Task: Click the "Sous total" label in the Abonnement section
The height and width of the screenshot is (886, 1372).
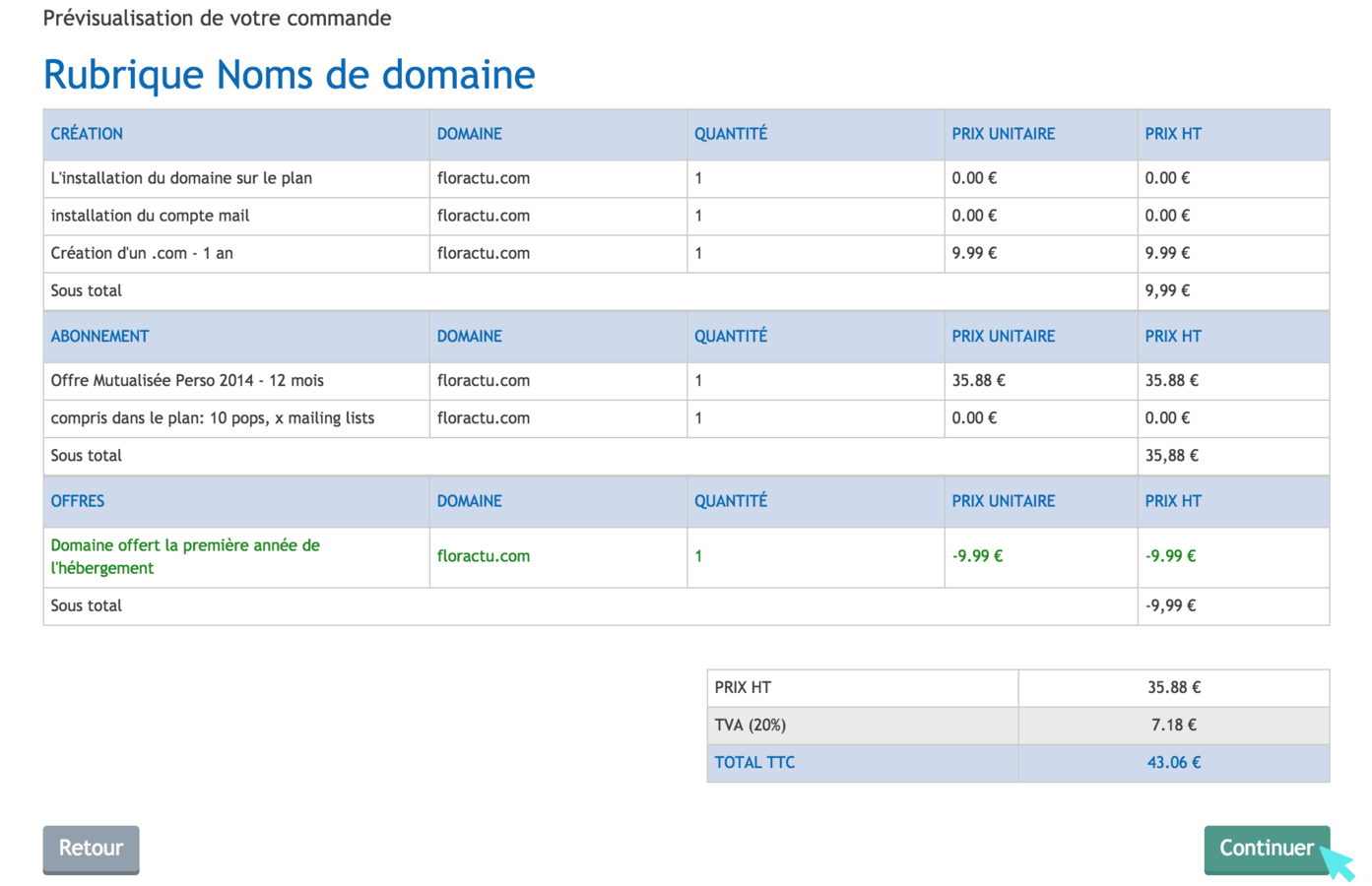Action: tap(87, 456)
